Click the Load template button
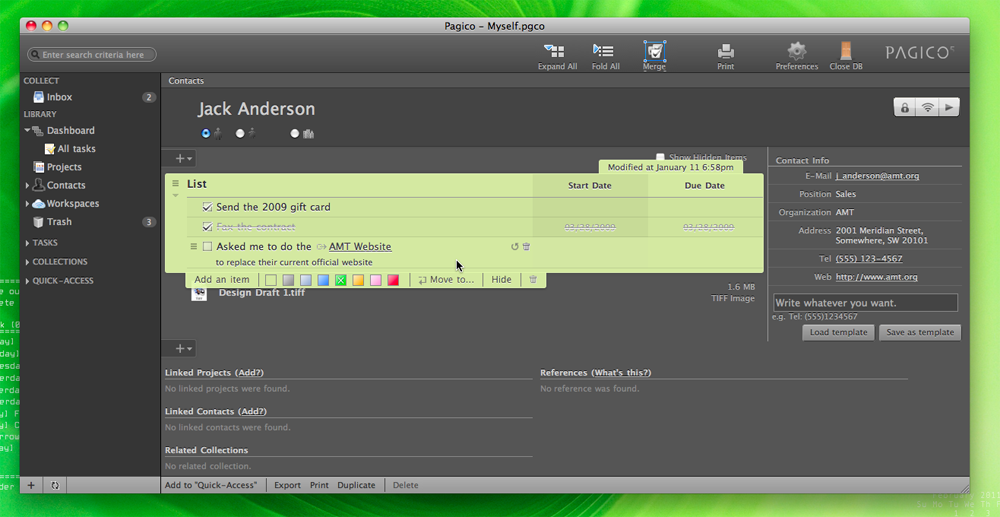 (837, 332)
